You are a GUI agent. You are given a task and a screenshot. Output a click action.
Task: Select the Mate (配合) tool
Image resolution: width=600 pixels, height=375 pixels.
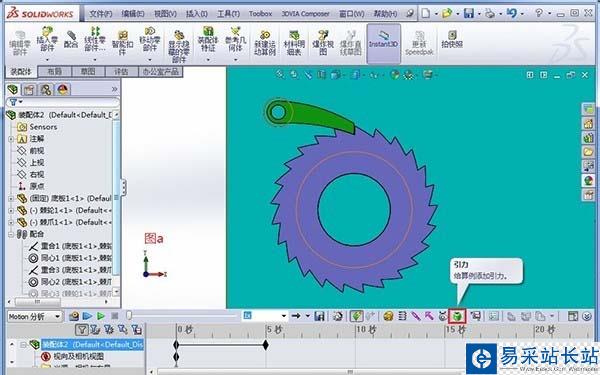click(x=71, y=40)
